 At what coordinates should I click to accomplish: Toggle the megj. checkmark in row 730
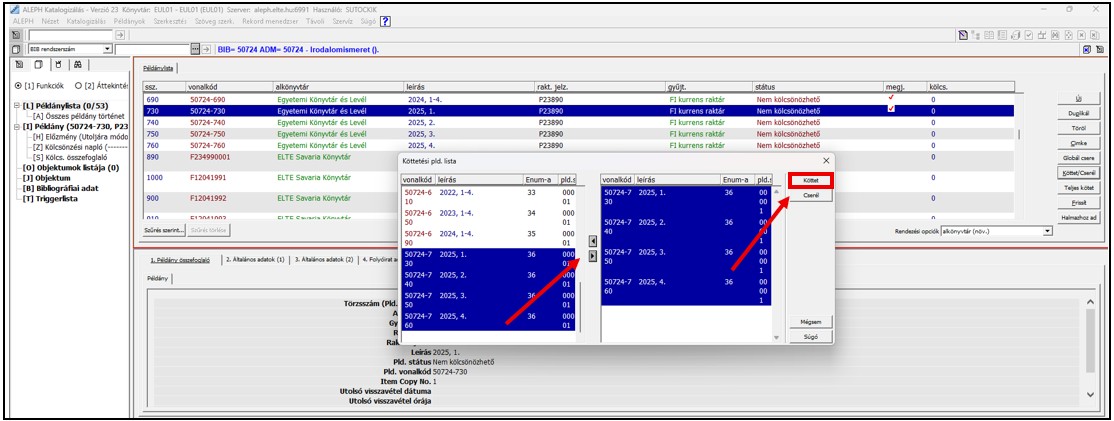coord(891,109)
